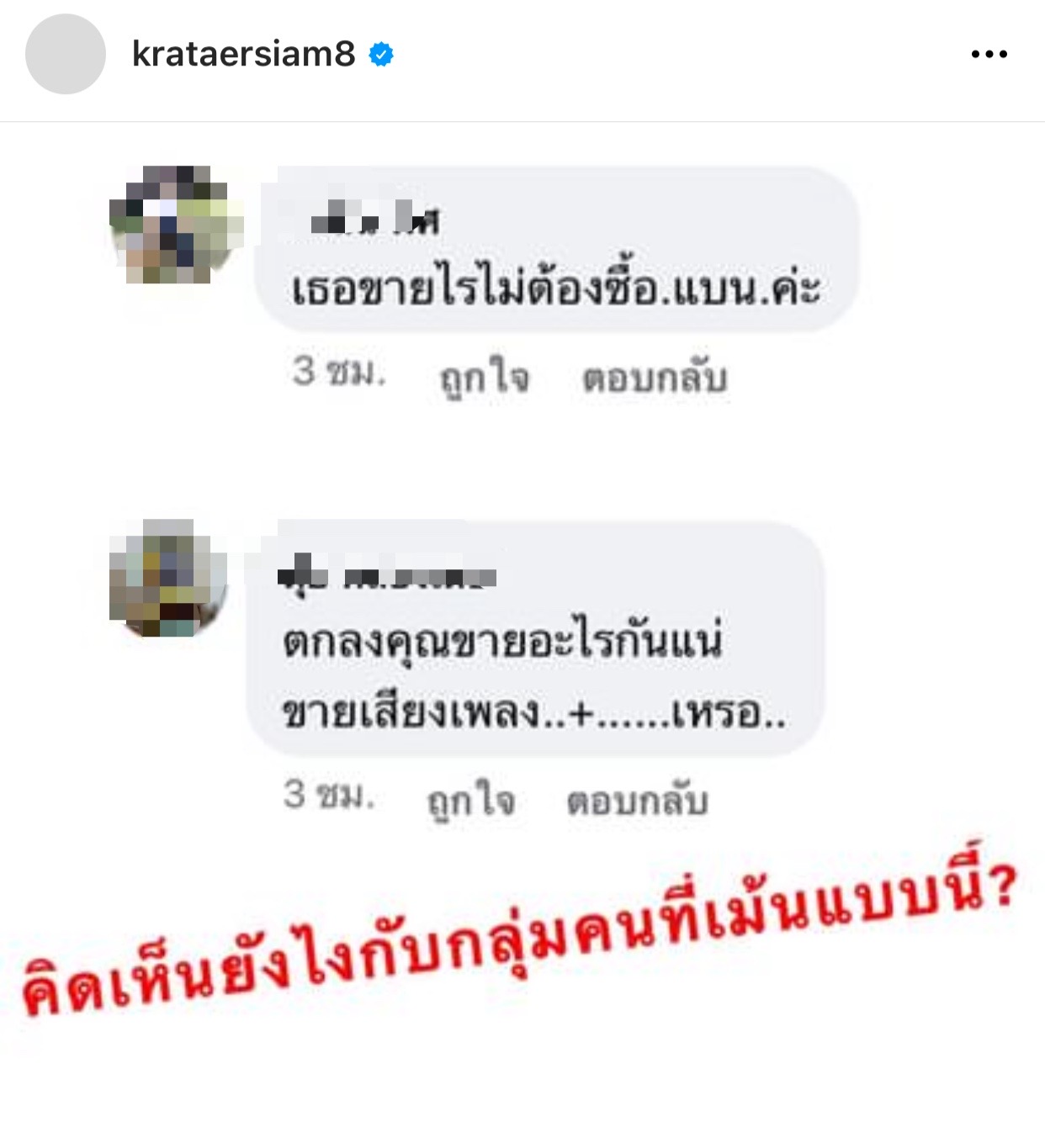Click the second commenter's pixelated avatar
The image size is (1045, 1148).
tap(168, 578)
